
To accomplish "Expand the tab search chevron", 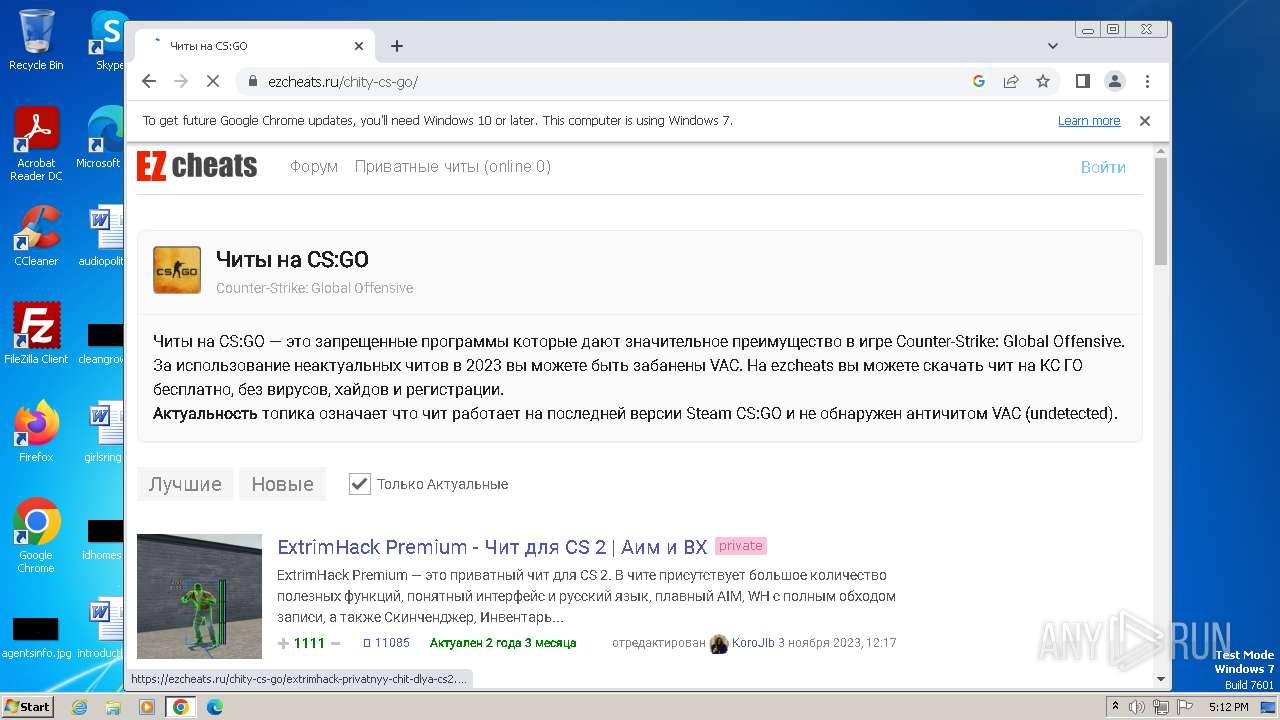I will 1053,46.
